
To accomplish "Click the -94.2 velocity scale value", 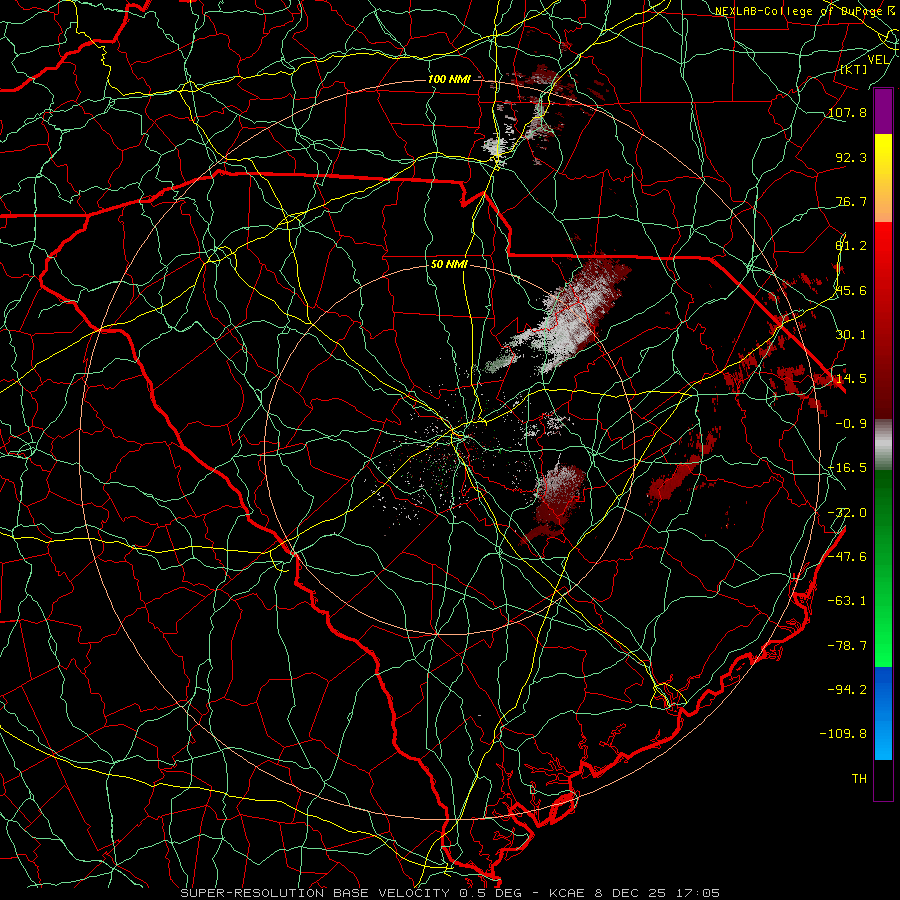I will (x=847, y=690).
